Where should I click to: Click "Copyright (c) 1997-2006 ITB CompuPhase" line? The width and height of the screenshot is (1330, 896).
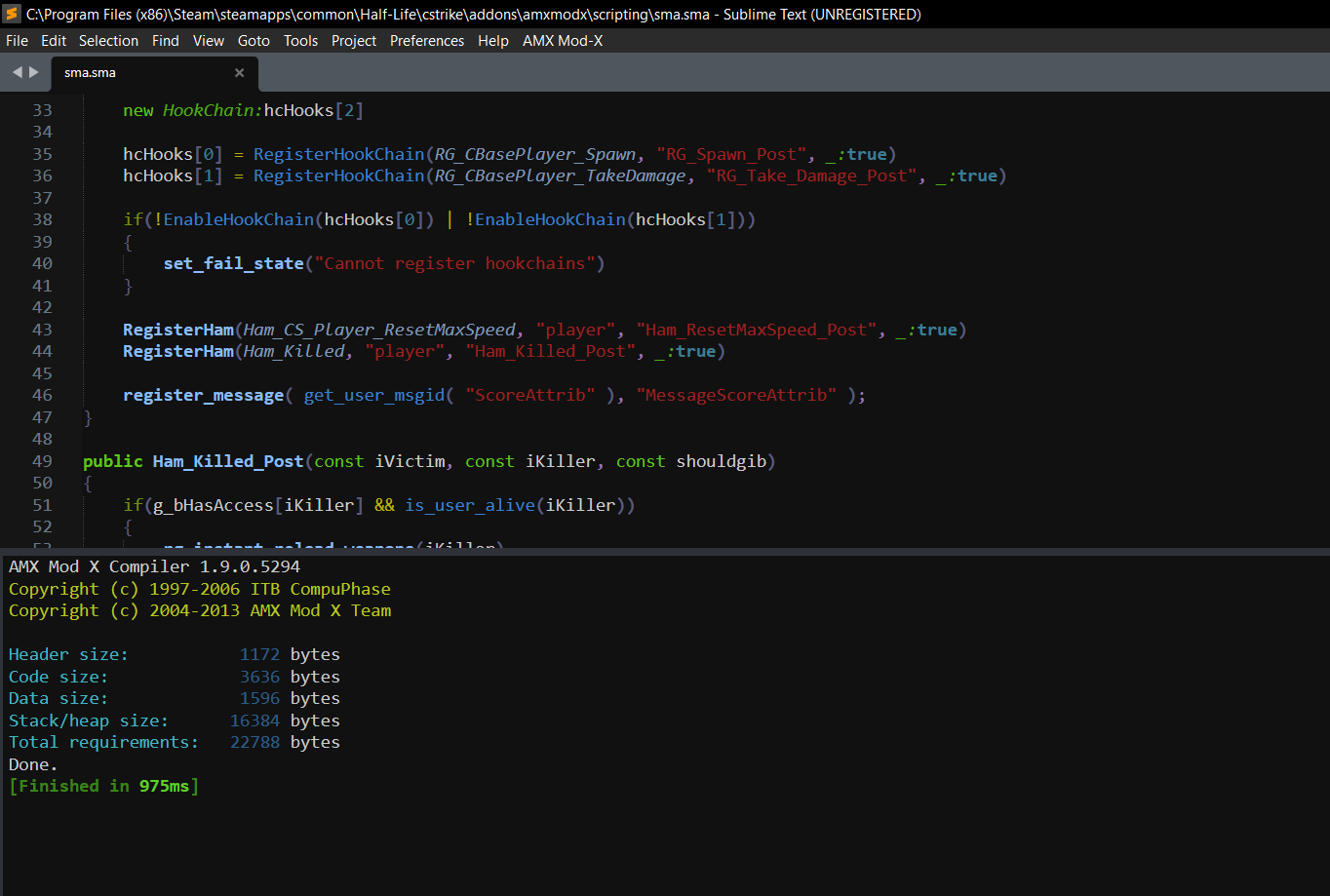(199, 589)
